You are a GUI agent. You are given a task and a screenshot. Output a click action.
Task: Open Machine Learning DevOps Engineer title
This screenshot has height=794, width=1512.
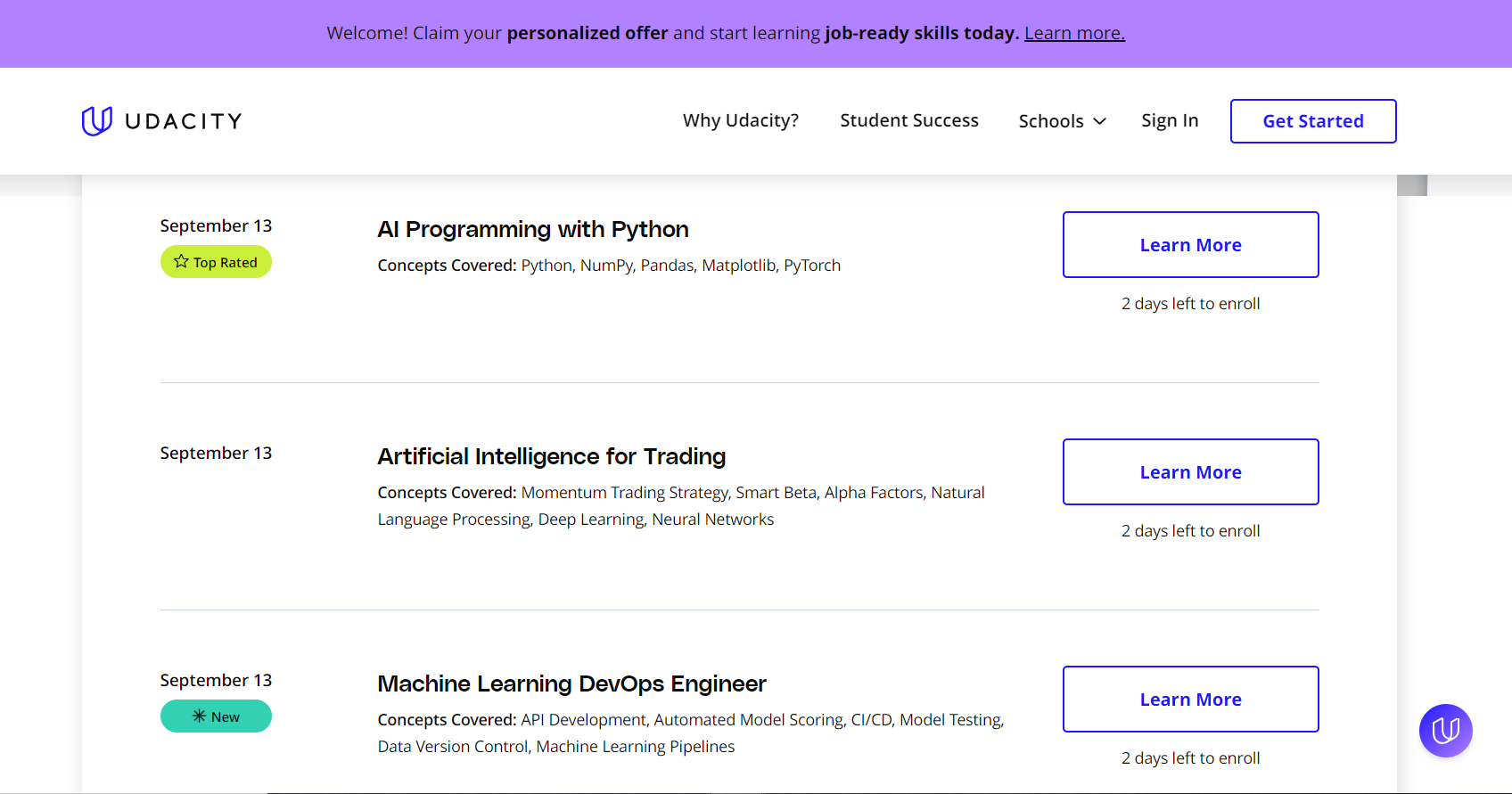571,684
